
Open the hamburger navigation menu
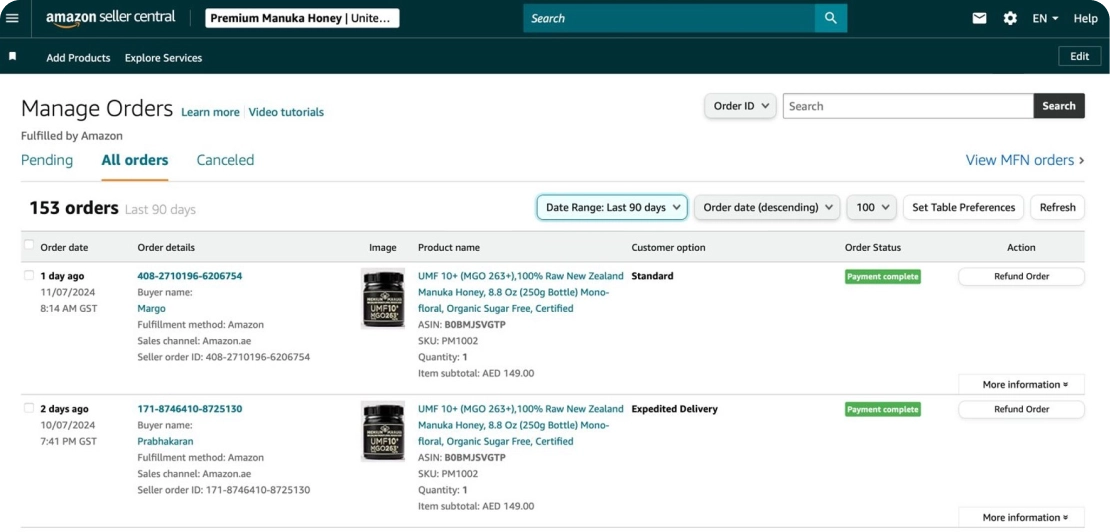(12, 18)
